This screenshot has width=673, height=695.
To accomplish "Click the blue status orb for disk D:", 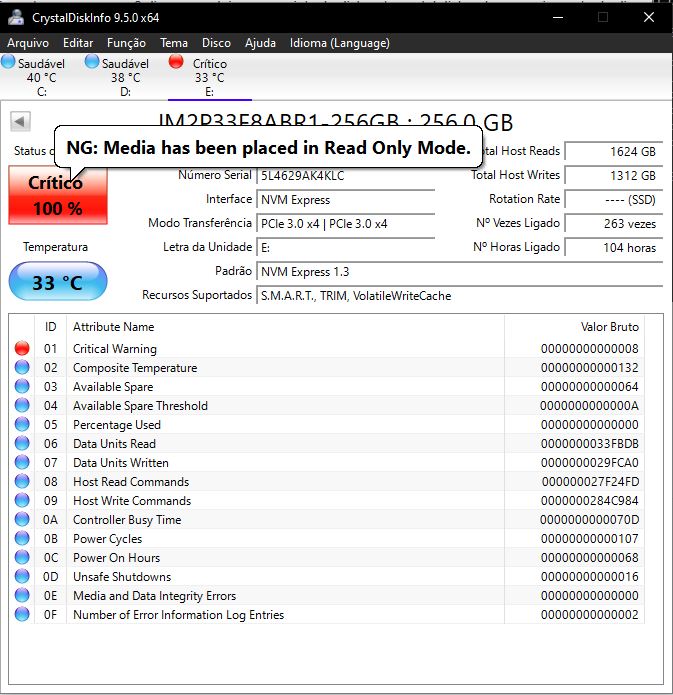I will click(92, 62).
